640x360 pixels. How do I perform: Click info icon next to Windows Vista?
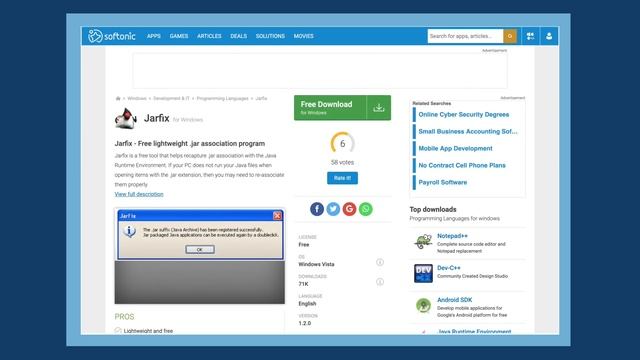[x=380, y=262]
